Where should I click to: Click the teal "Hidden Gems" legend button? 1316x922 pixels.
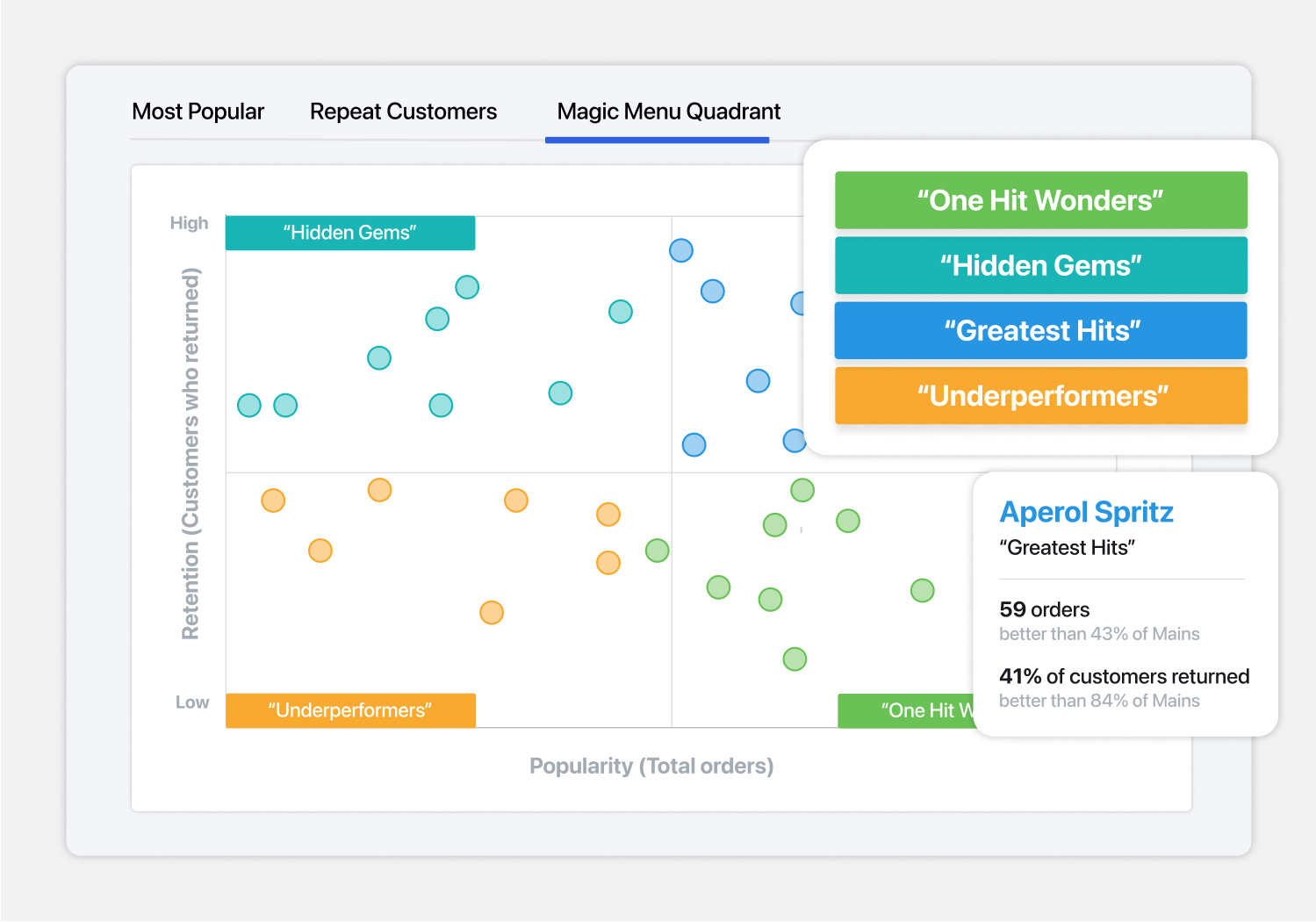pos(1040,265)
